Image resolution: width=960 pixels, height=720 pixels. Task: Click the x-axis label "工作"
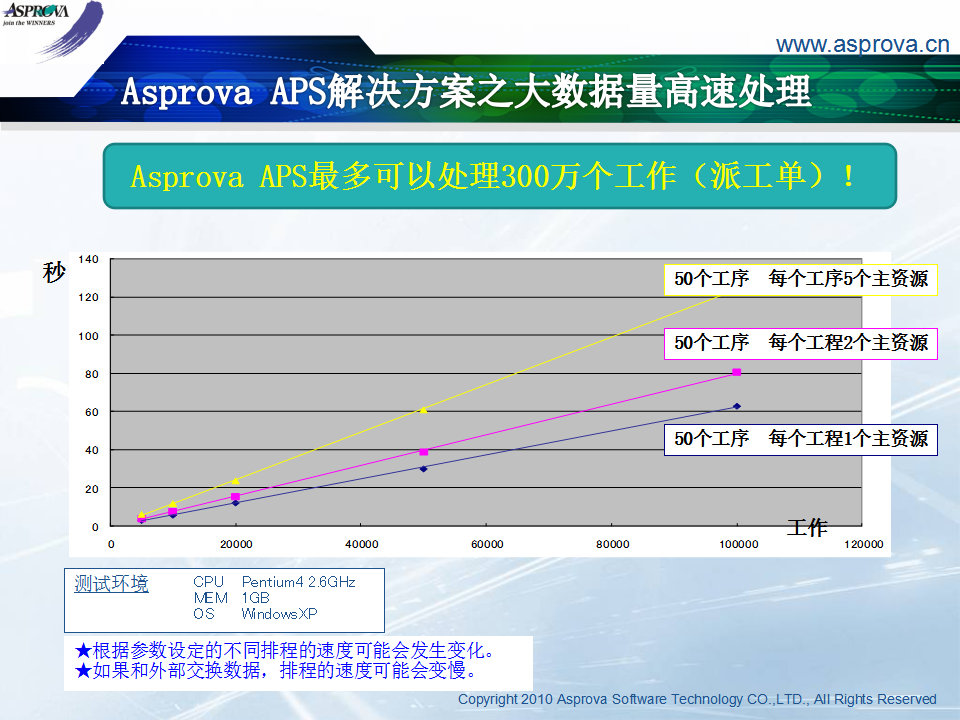click(x=807, y=527)
